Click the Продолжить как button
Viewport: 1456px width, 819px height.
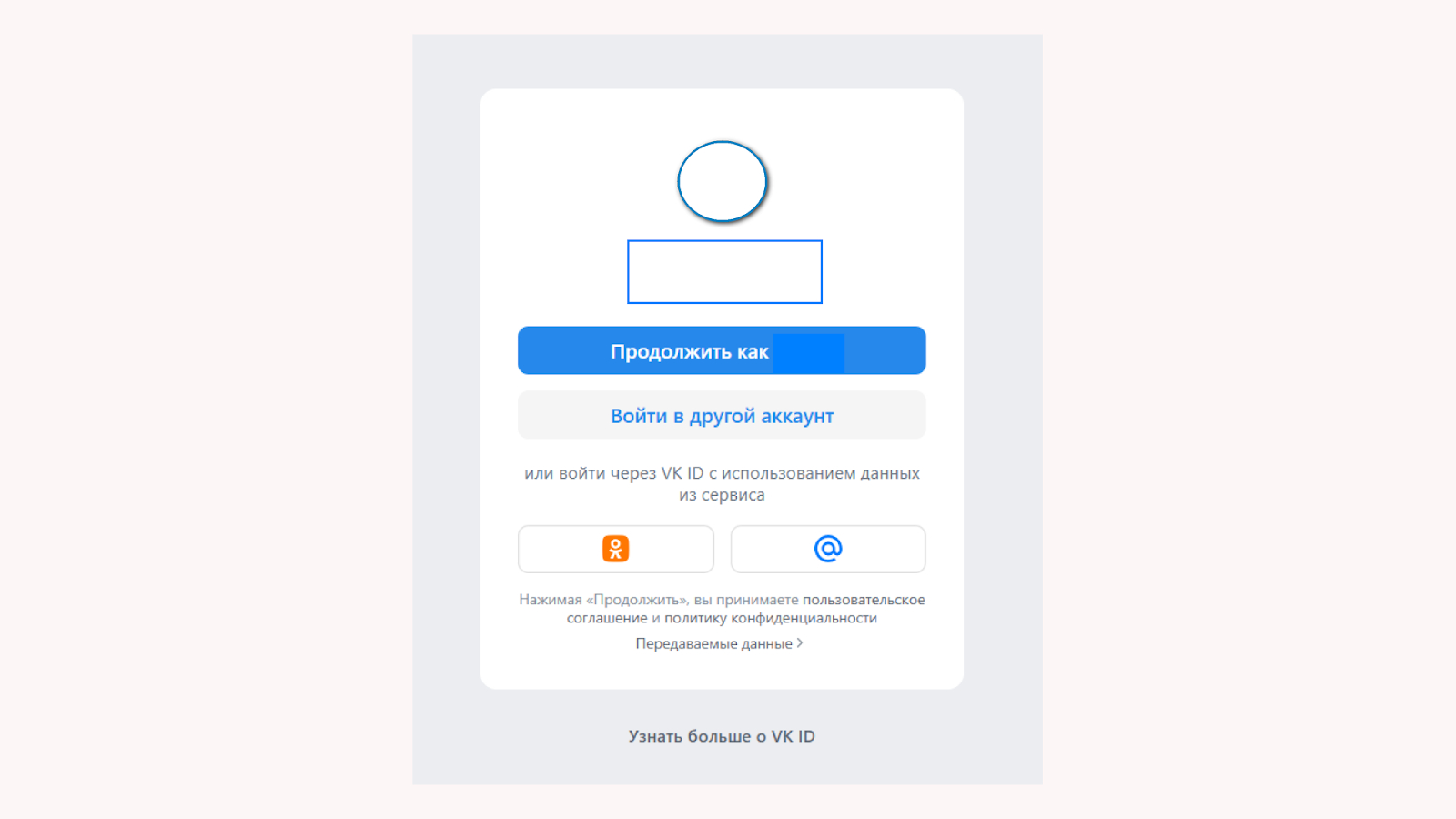tap(722, 350)
